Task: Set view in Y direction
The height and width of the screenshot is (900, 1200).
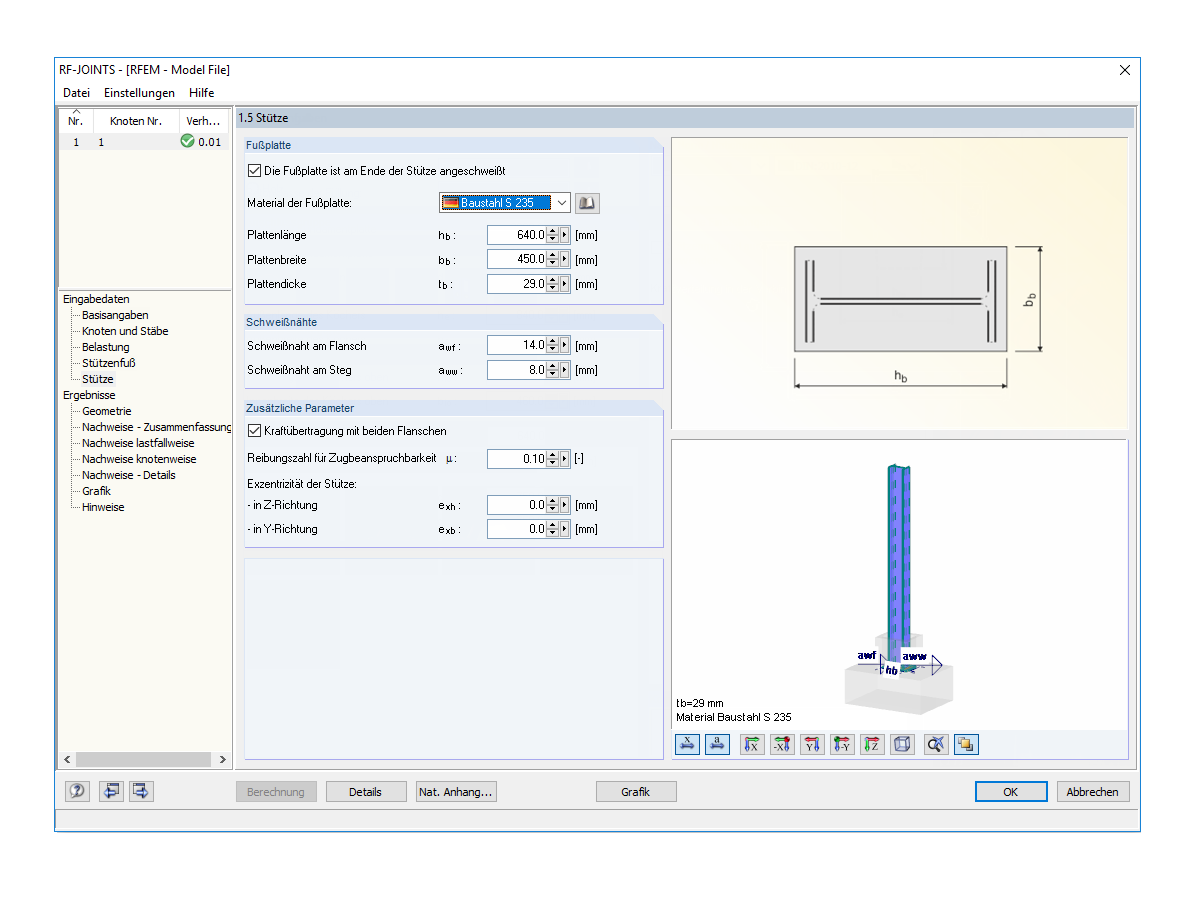Action: tap(813, 744)
